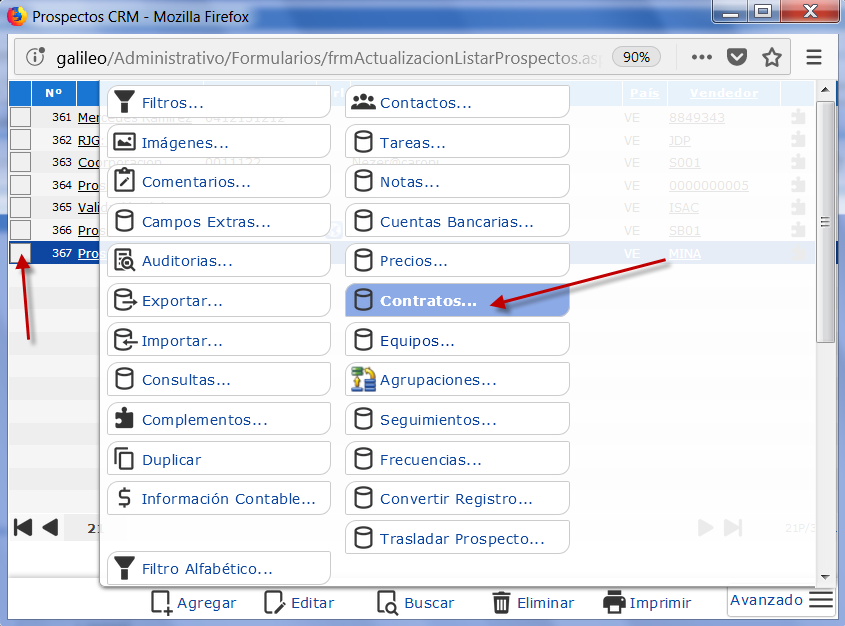Check the box for row 361

tap(20, 117)
